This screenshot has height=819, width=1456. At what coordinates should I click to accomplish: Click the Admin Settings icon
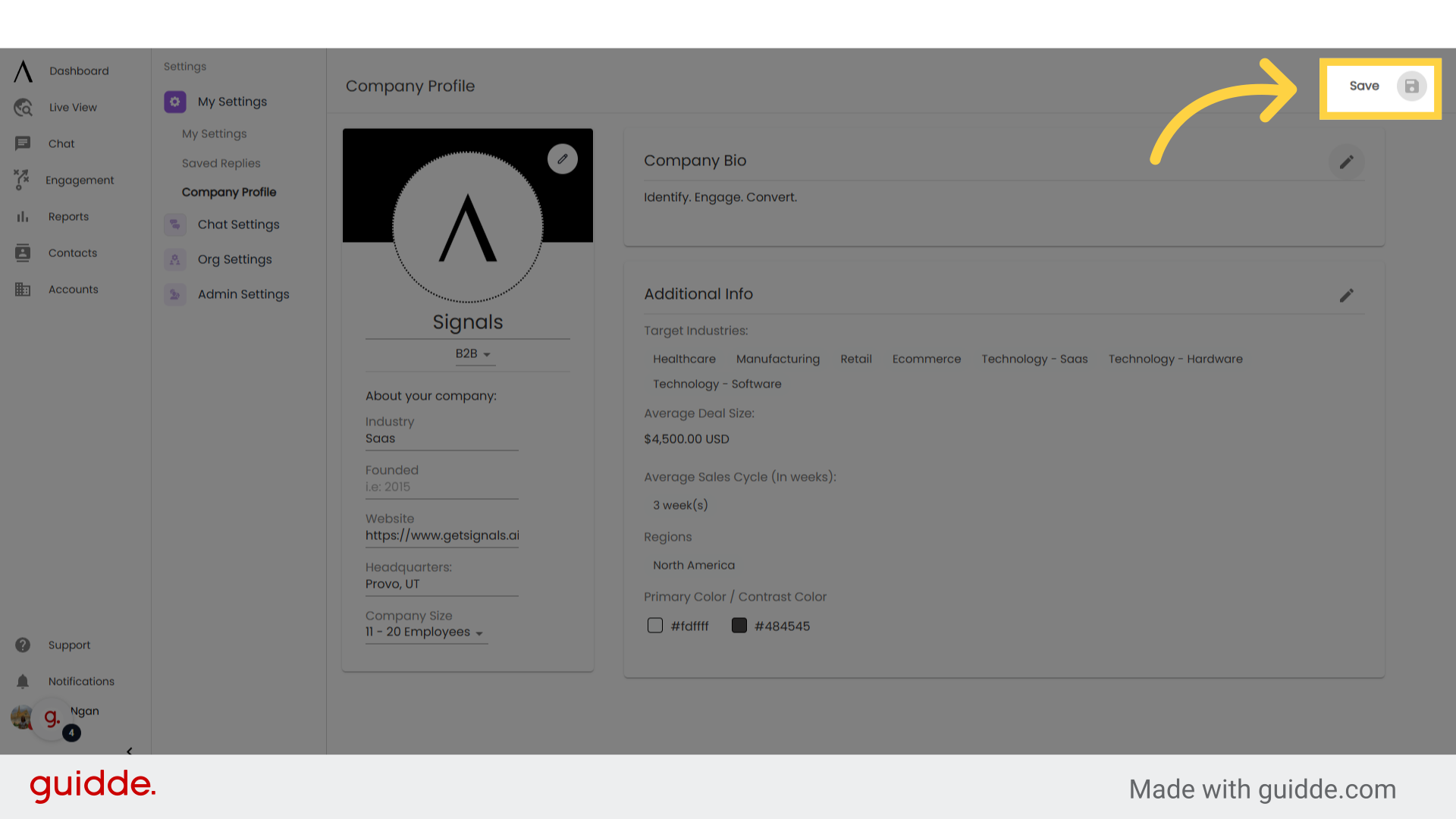click(x=175, y=294)
